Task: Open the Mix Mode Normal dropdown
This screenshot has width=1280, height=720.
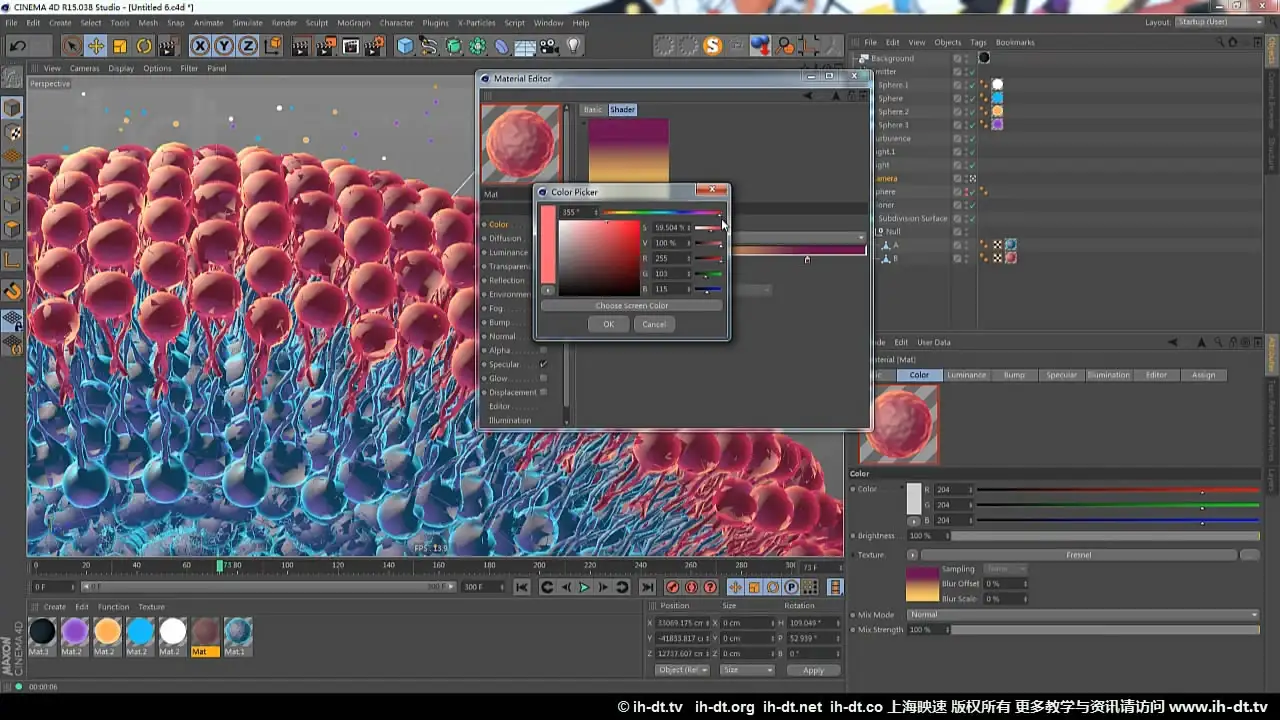Action: (x=1083, y=615)
